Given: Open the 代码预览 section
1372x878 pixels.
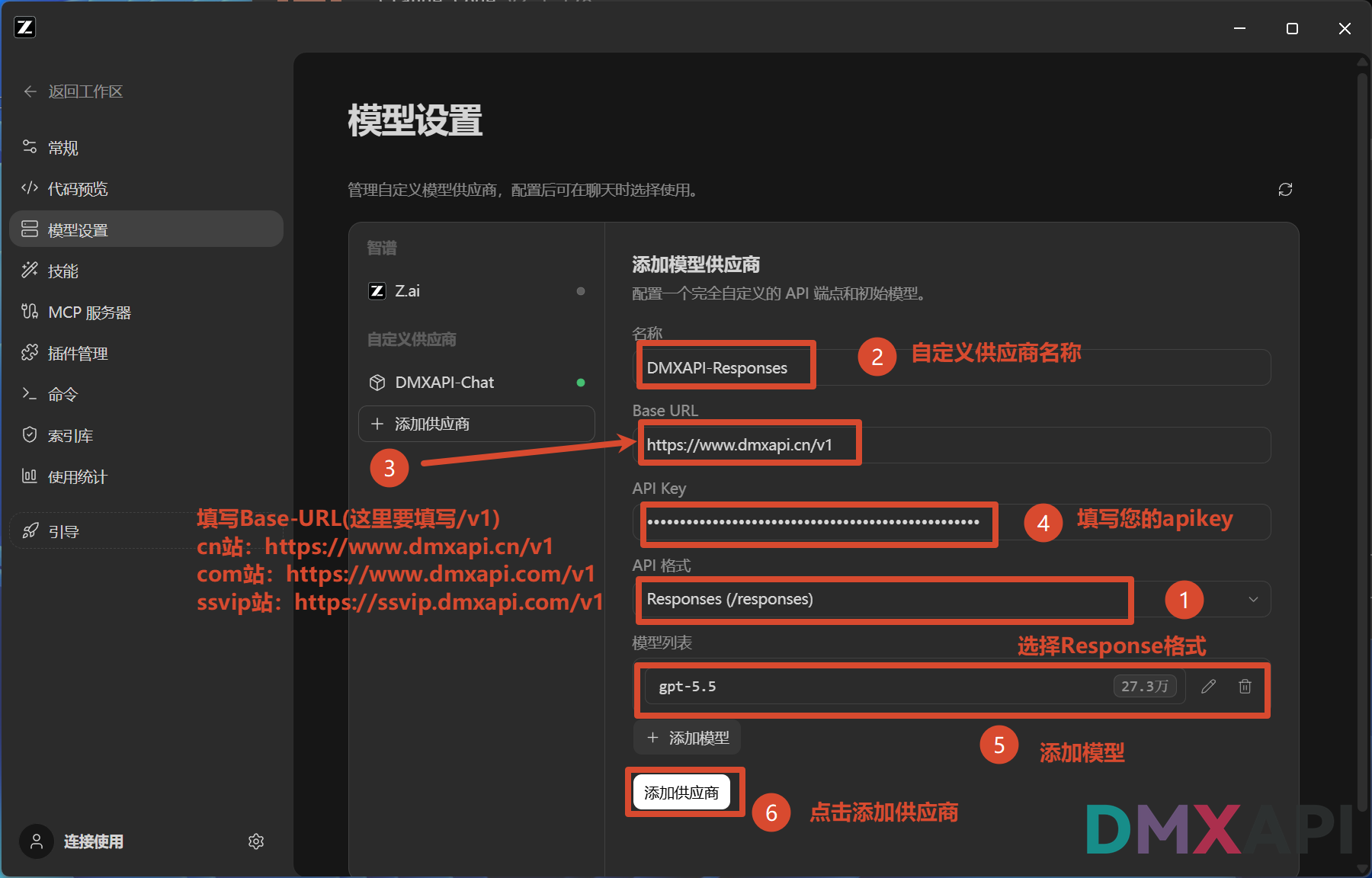Looking at the screenshot, I should coord(146,189).
